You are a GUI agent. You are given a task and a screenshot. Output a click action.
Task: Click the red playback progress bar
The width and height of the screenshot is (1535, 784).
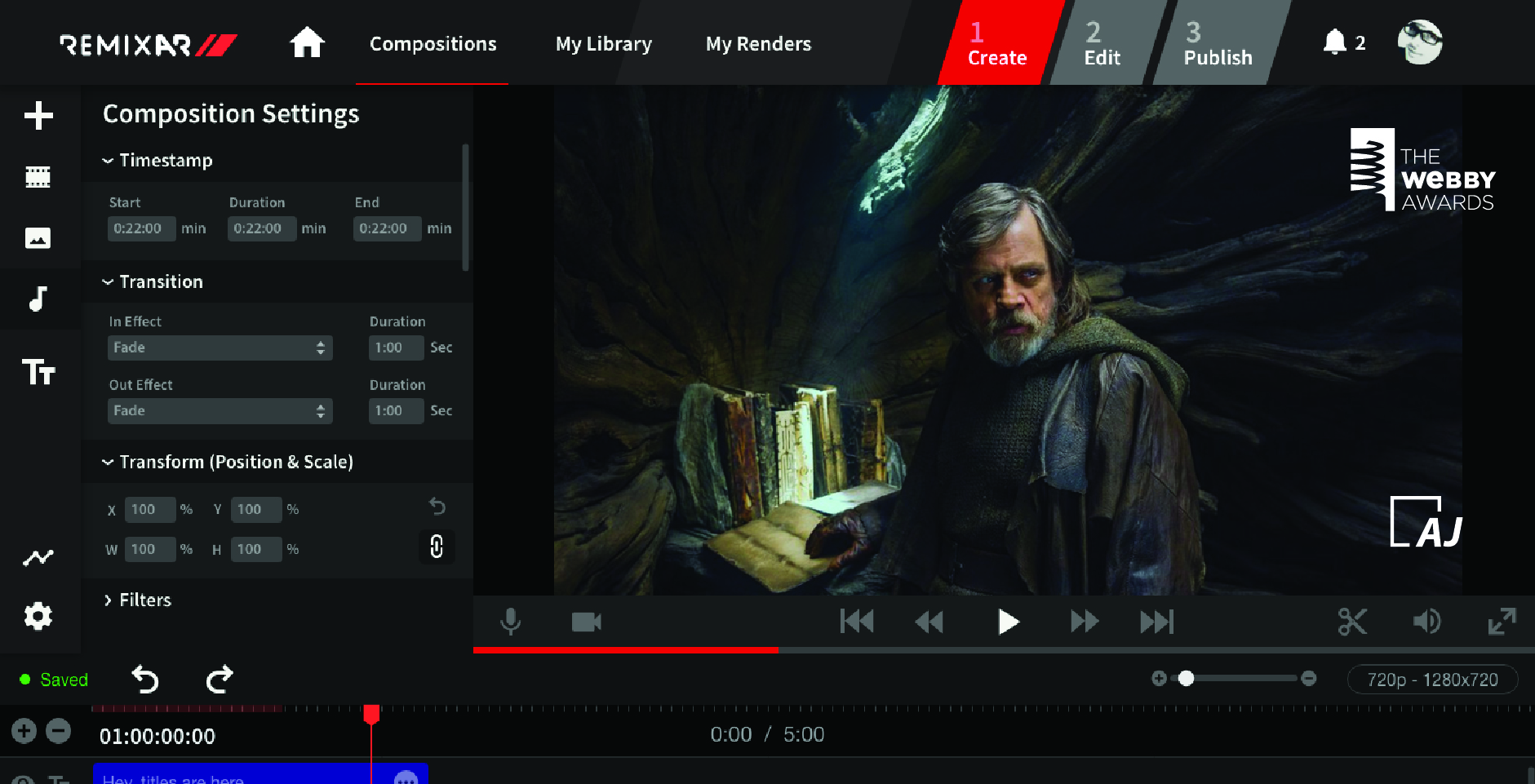click(626, 650)
